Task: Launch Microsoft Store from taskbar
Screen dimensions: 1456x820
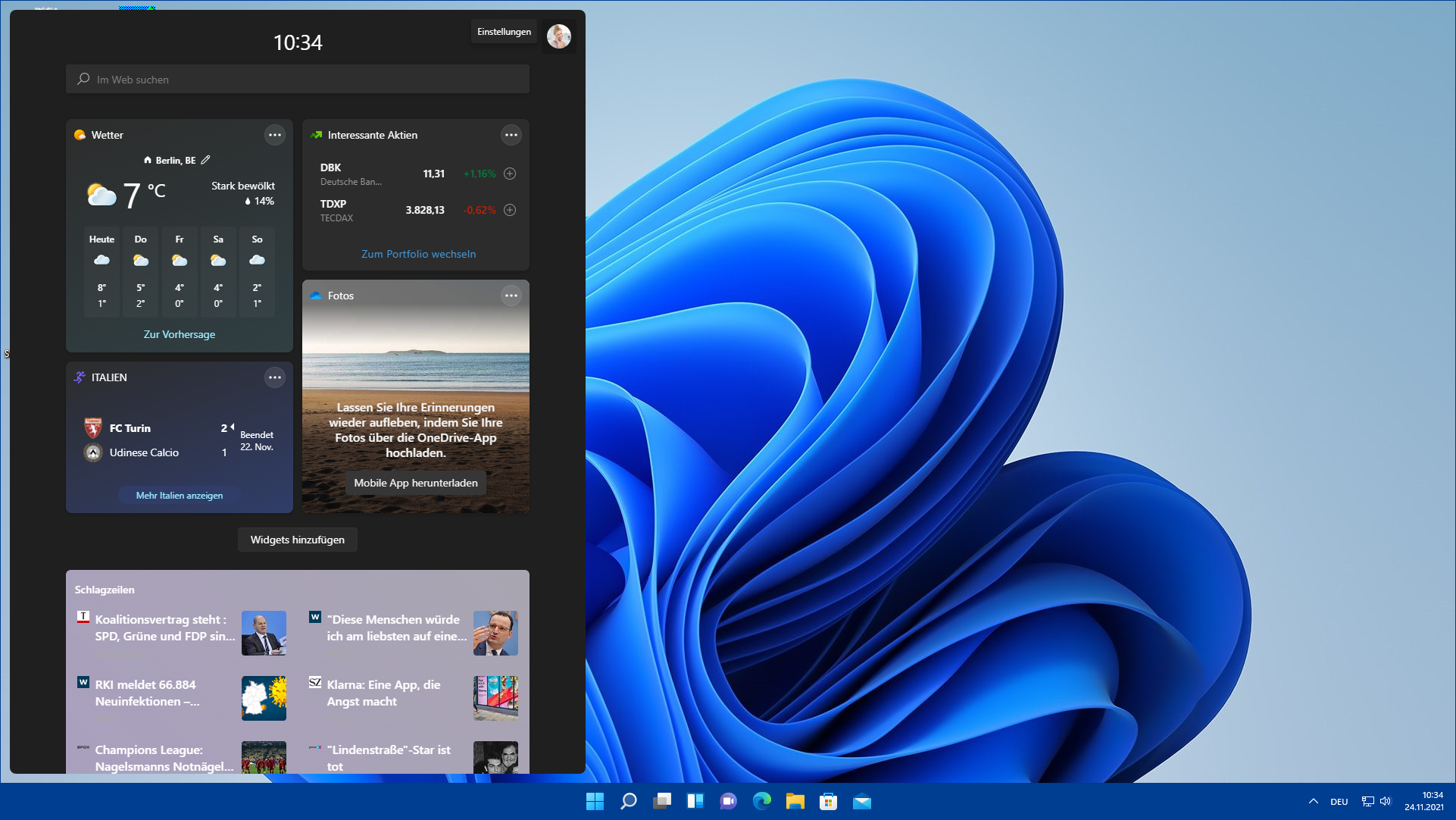Action: coord(828,801)
